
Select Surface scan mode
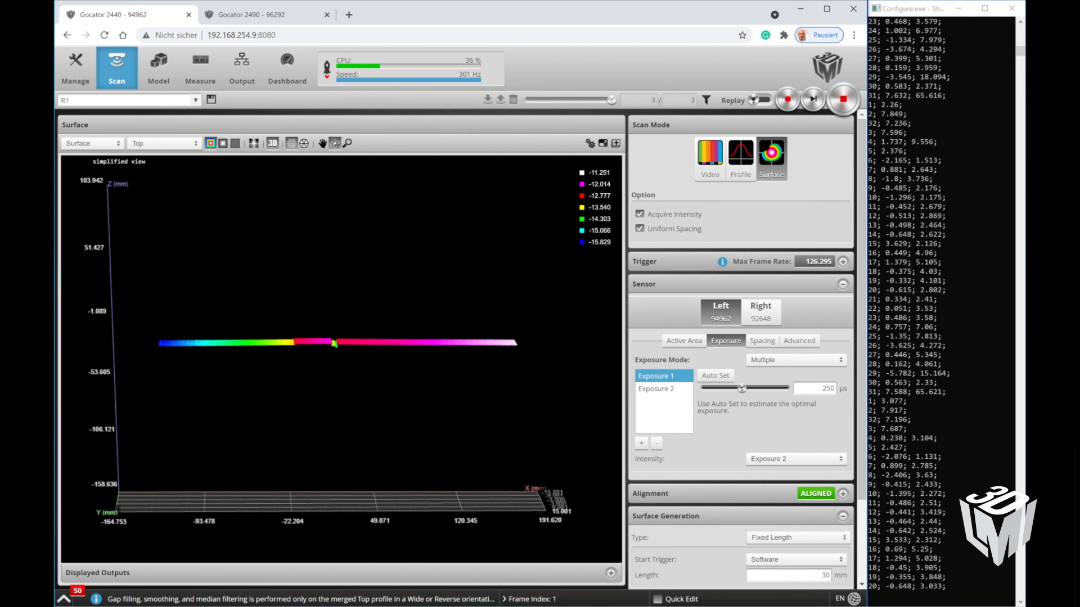pos(771,158)
